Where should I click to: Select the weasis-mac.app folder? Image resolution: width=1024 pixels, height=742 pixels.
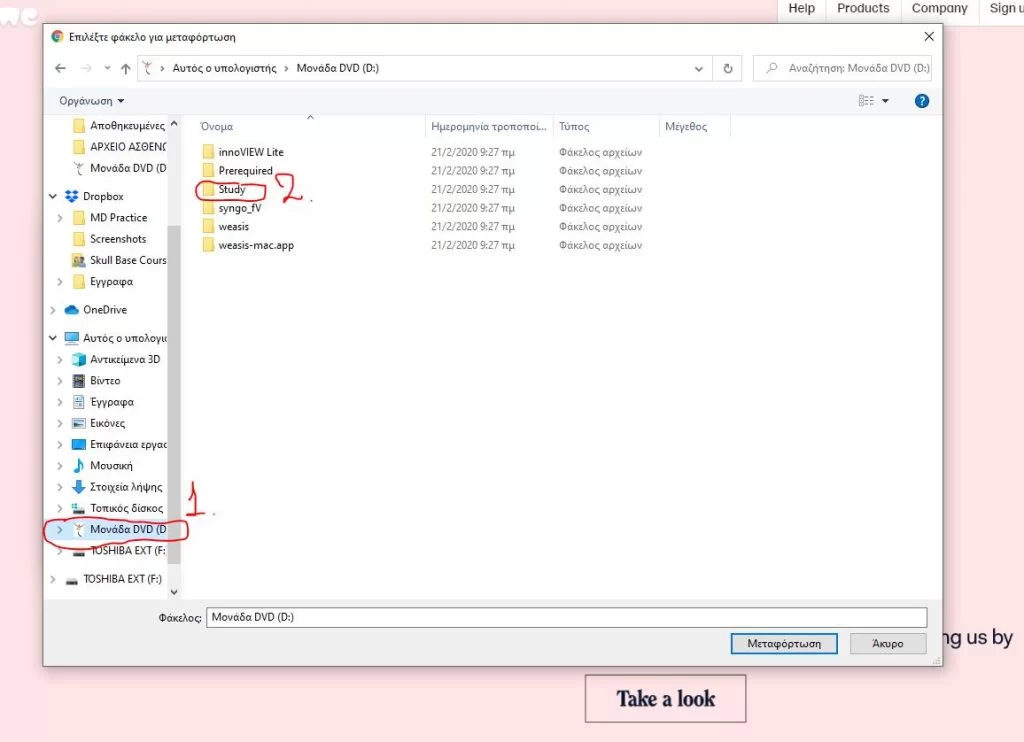tap(255, 245)
